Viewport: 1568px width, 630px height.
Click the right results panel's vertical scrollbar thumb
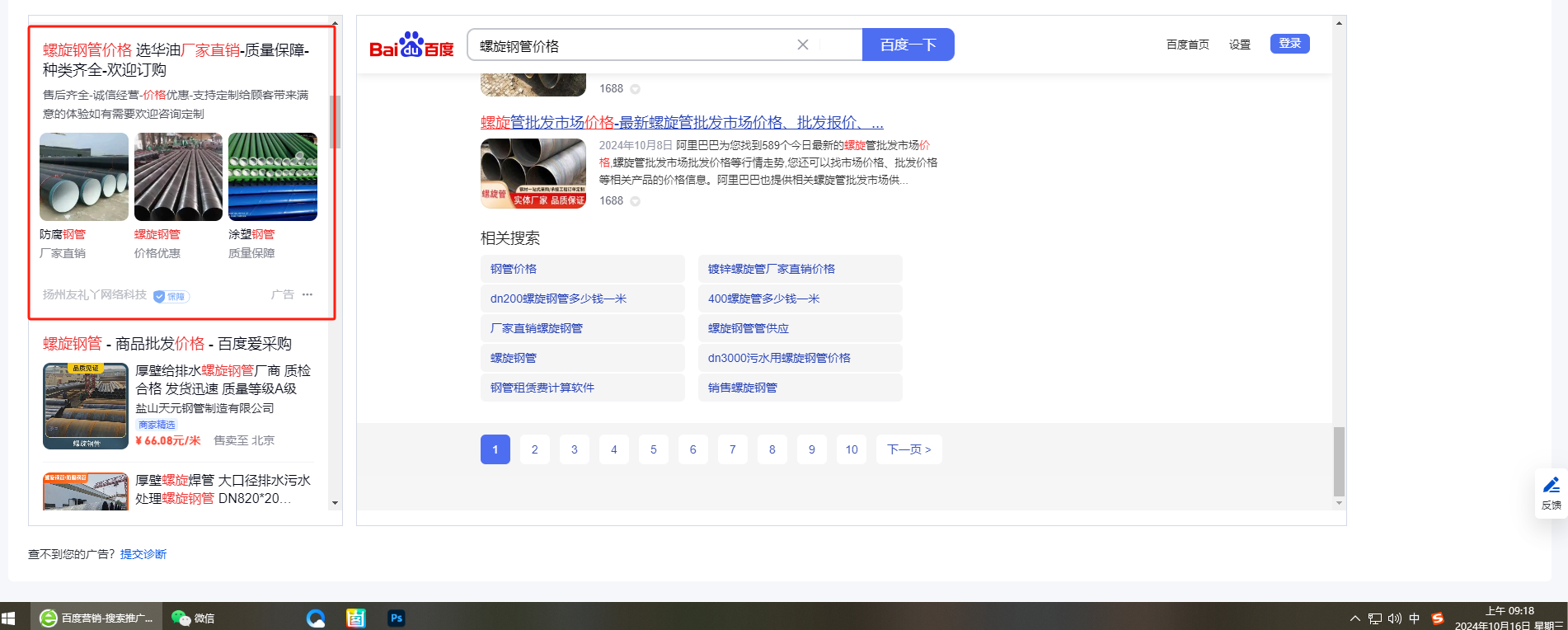(1339, 462)
